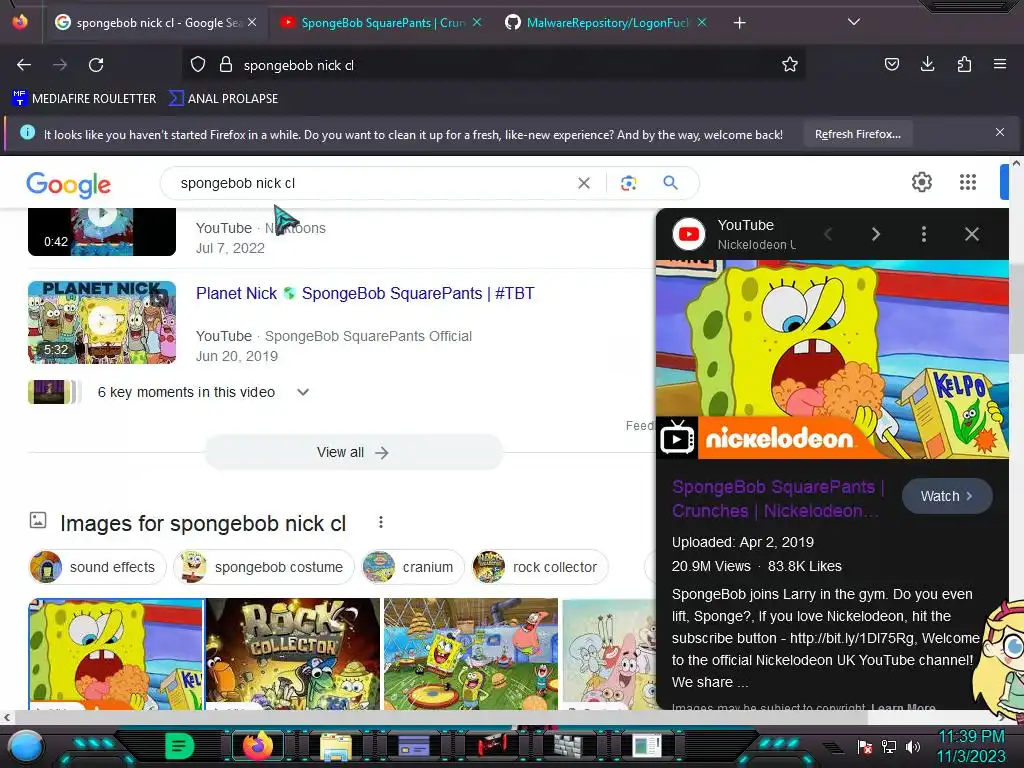Open the network tray icon

(889, 746)
